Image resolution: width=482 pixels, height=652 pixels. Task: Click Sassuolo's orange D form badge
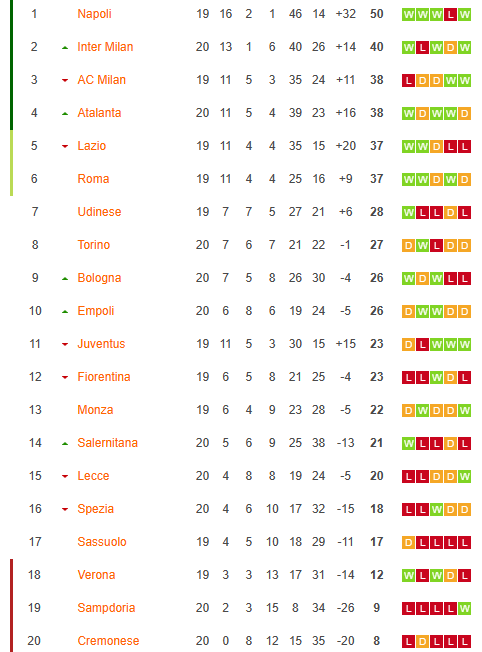[x=408, y=543]
